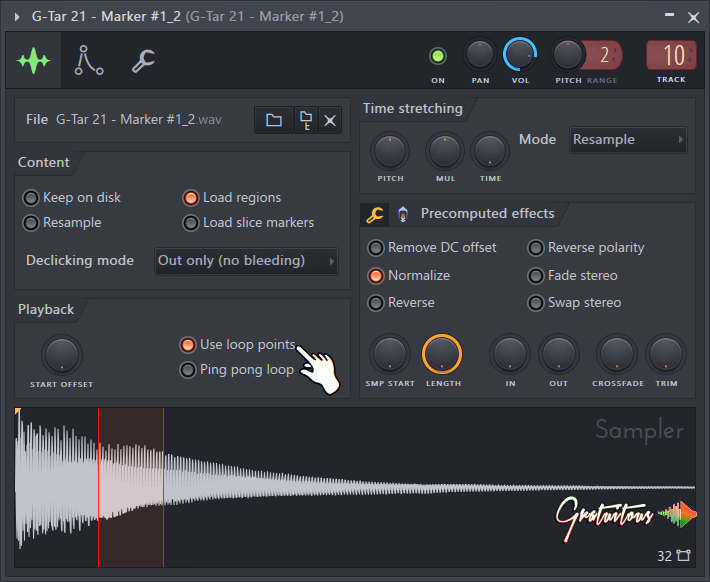710x582 pixels.
Task: Close the channel settings window
Action: tap(693, 18)
